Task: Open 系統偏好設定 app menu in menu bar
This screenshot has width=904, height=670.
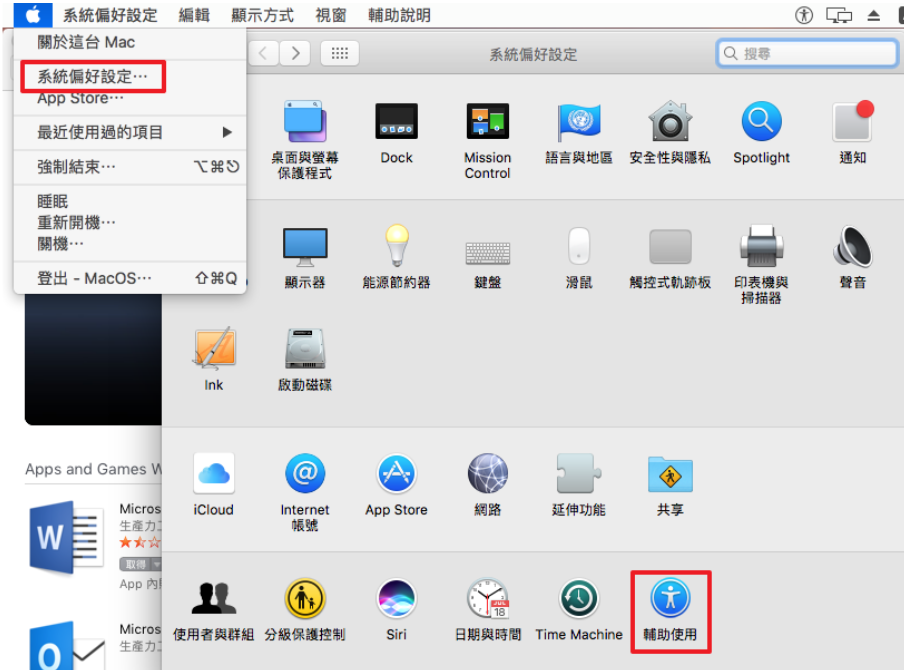Action: pyautogui.click(x=110, y=14)
